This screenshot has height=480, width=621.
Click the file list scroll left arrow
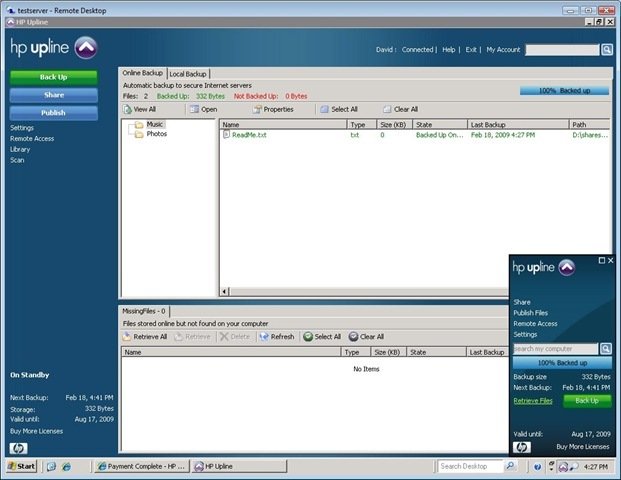(224, 292)
